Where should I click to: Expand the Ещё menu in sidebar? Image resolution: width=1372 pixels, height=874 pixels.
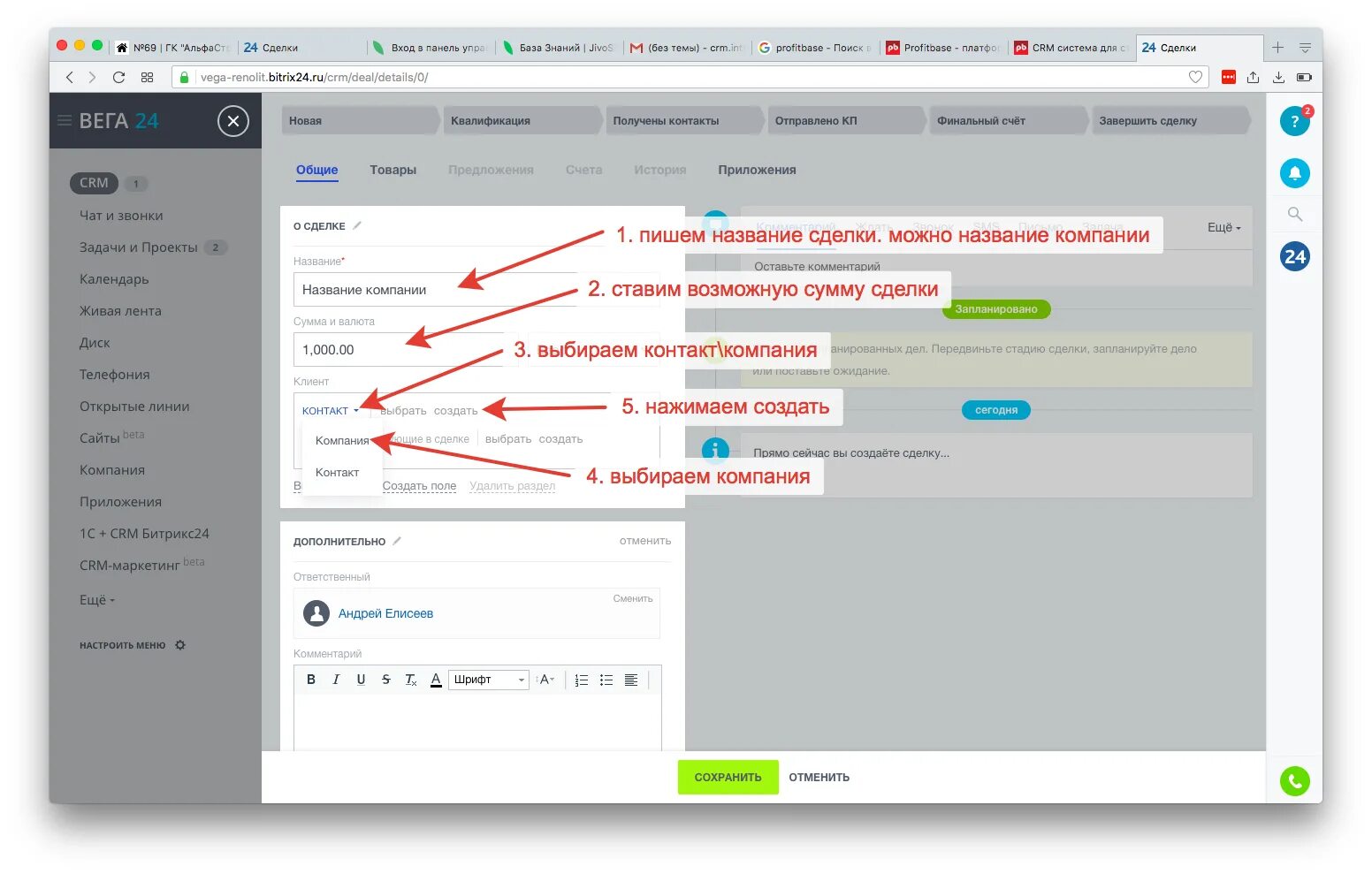coord(97,599)
